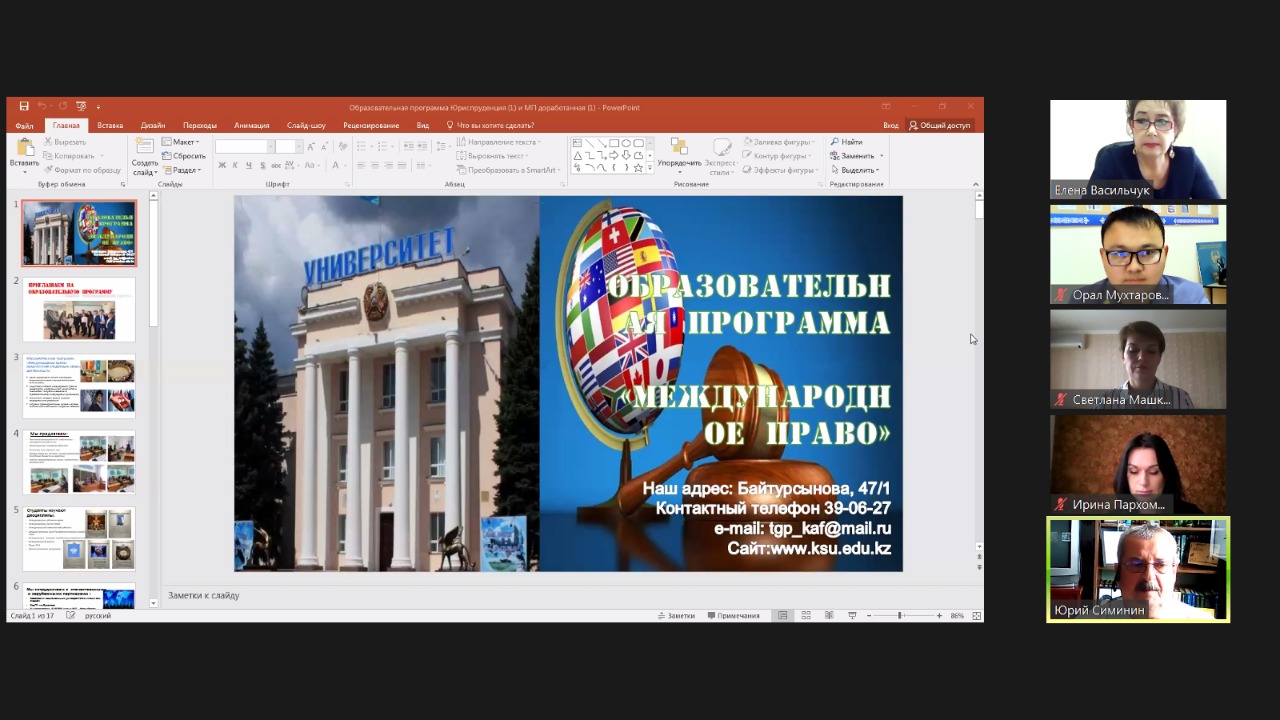Decrease font size with the smaller A icon
Image resolution: width=1280 pixels, height=720 pixels.
click(x=325, y=147)
